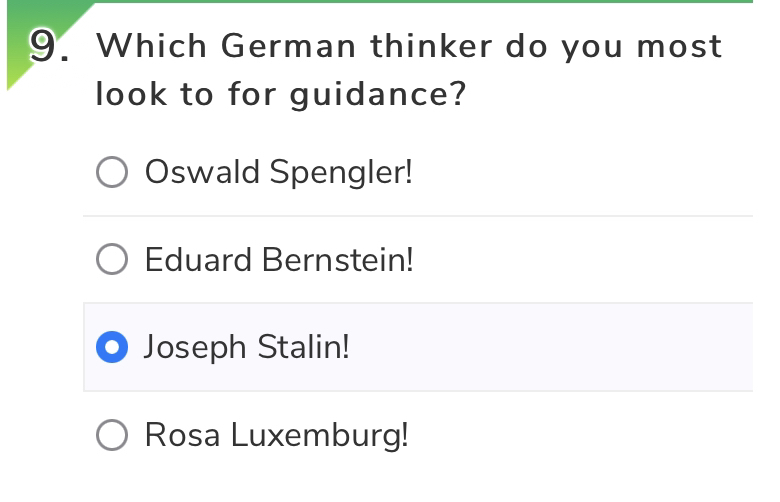This screenshot has width=780, height=502.
Task: Click the word "most" in the question
Action: 679,47
